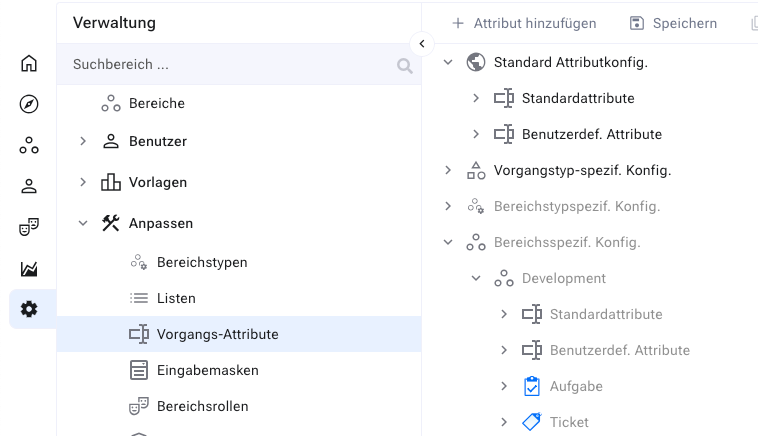Image resolution: width=758 pixels, height=436 pixels.
Task: Expand the Vorlagen tree node
Action: coord(83,183)
